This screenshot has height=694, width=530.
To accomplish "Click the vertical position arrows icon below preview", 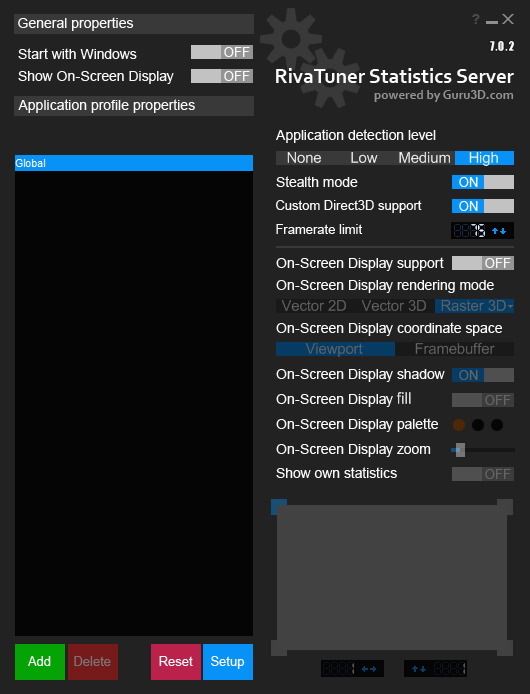I will coord(419,669).
